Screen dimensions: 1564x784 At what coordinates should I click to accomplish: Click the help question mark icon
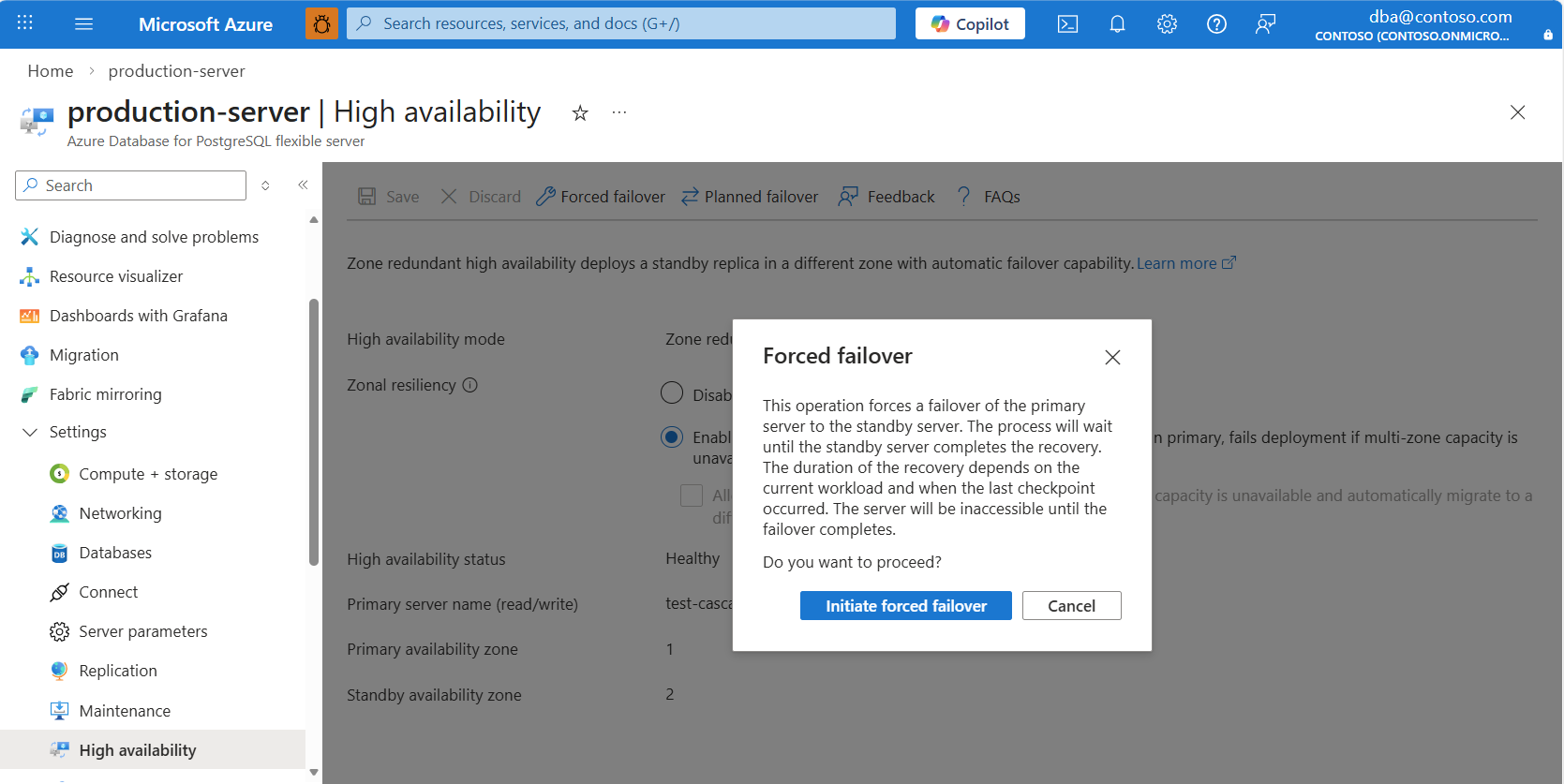[1216, 24]
